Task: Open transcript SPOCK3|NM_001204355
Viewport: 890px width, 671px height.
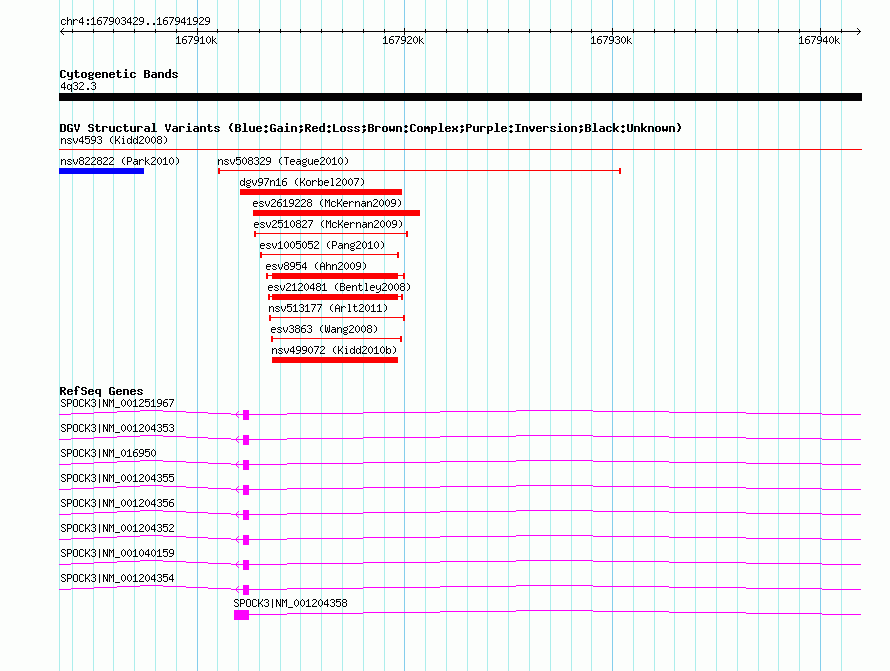Action: (117, 478)
